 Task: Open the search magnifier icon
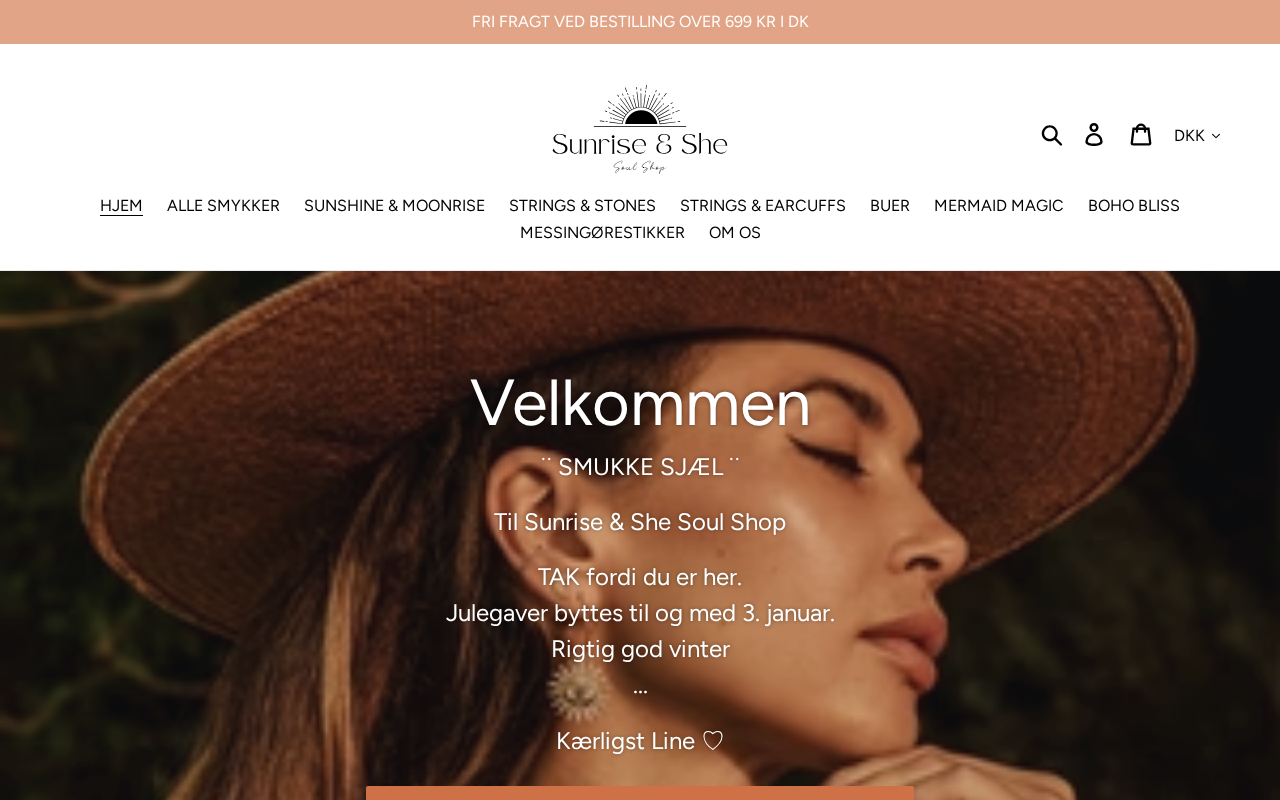pos(1051,134)
